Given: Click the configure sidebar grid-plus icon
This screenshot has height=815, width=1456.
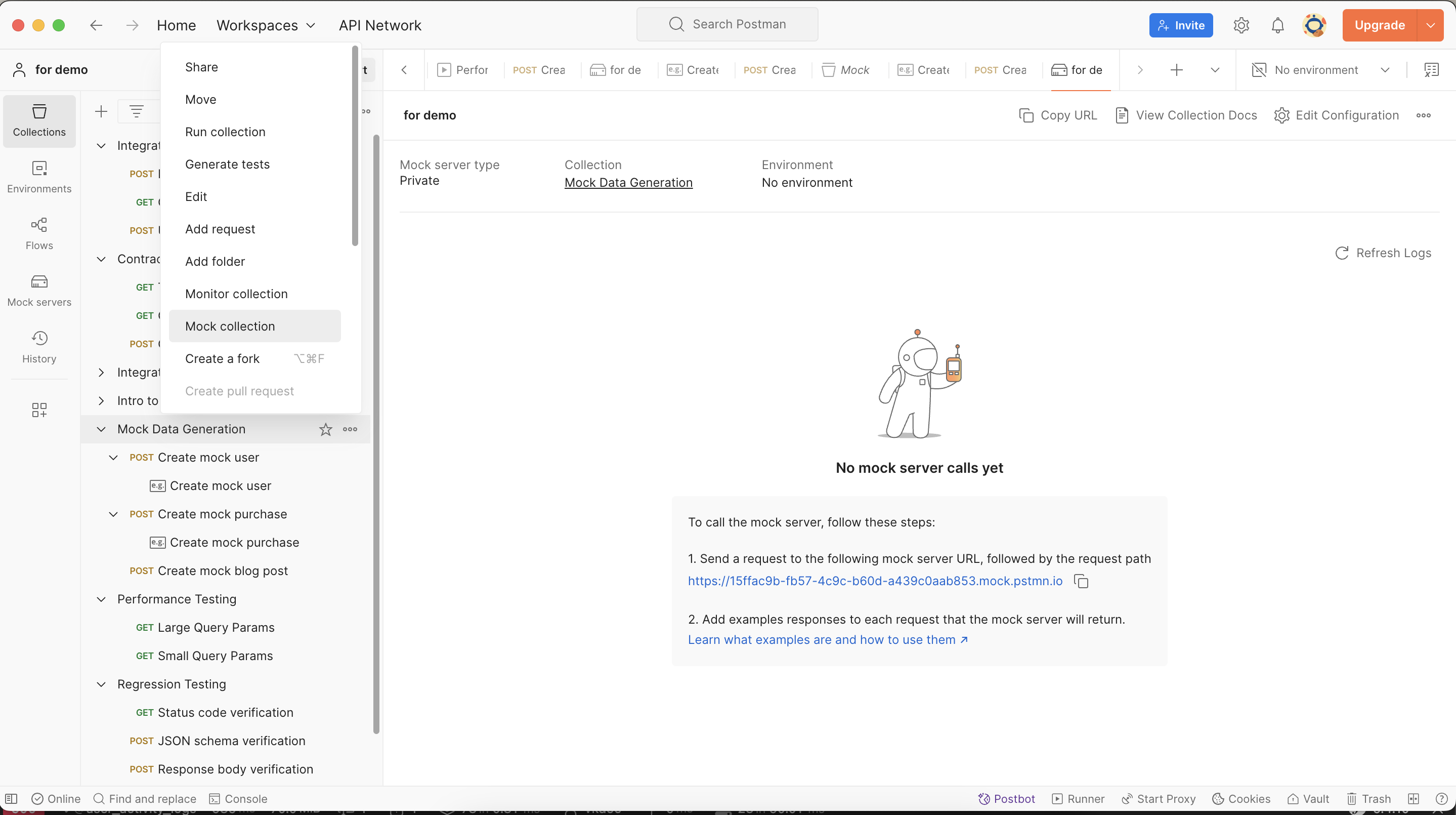Looking at the screenshot, I should tap(39, 410).
